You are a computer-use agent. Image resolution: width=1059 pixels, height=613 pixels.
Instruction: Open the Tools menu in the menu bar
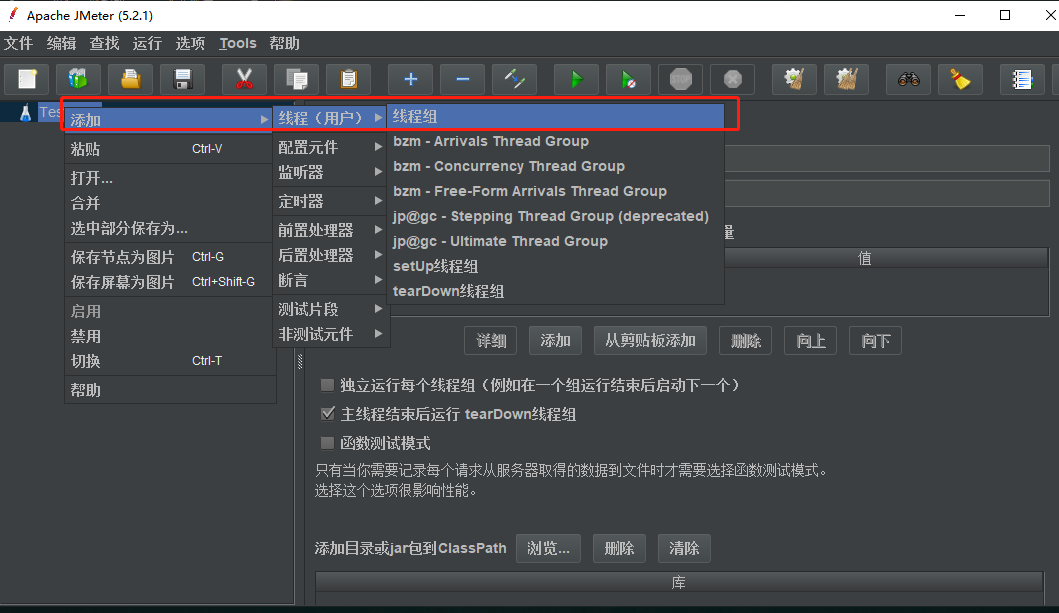coord(238,43)
